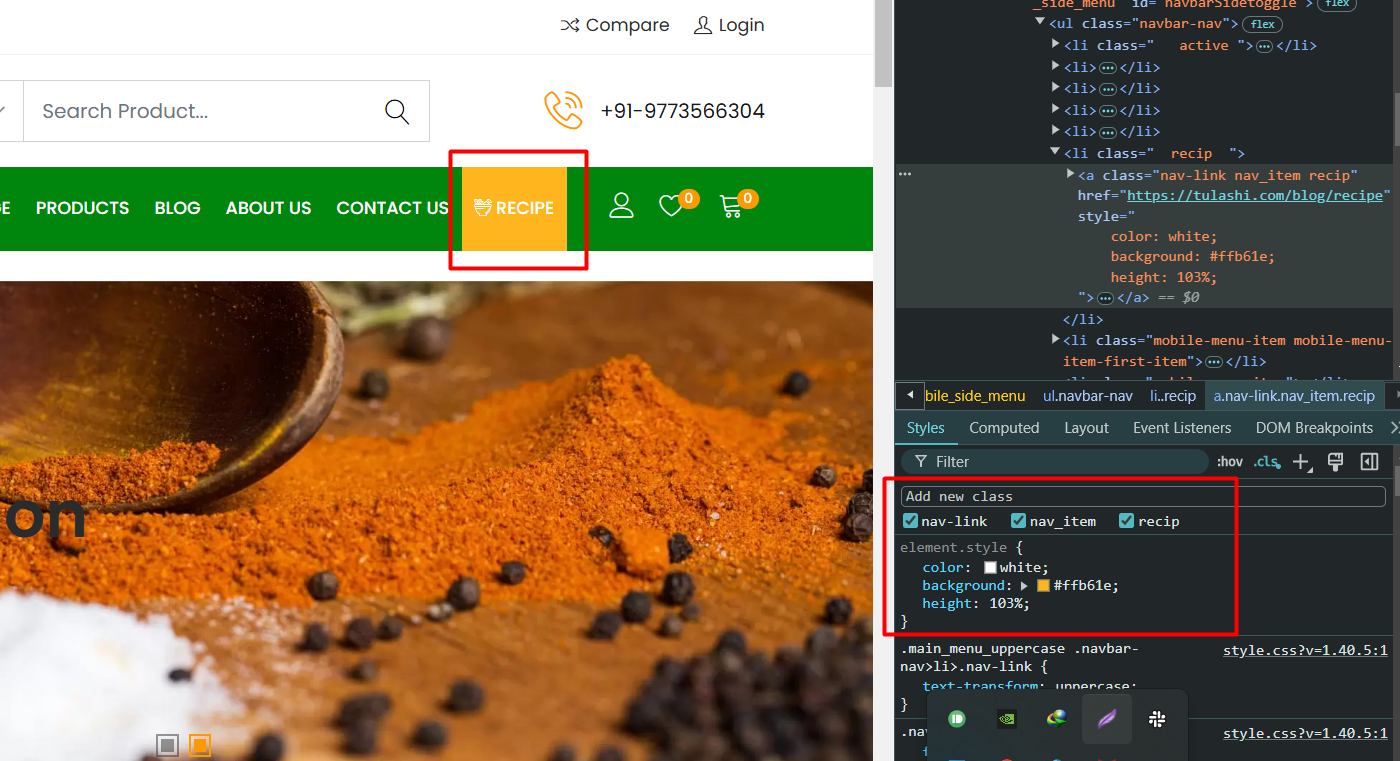Click ellipsis in the active li row

click(1264, 46)
